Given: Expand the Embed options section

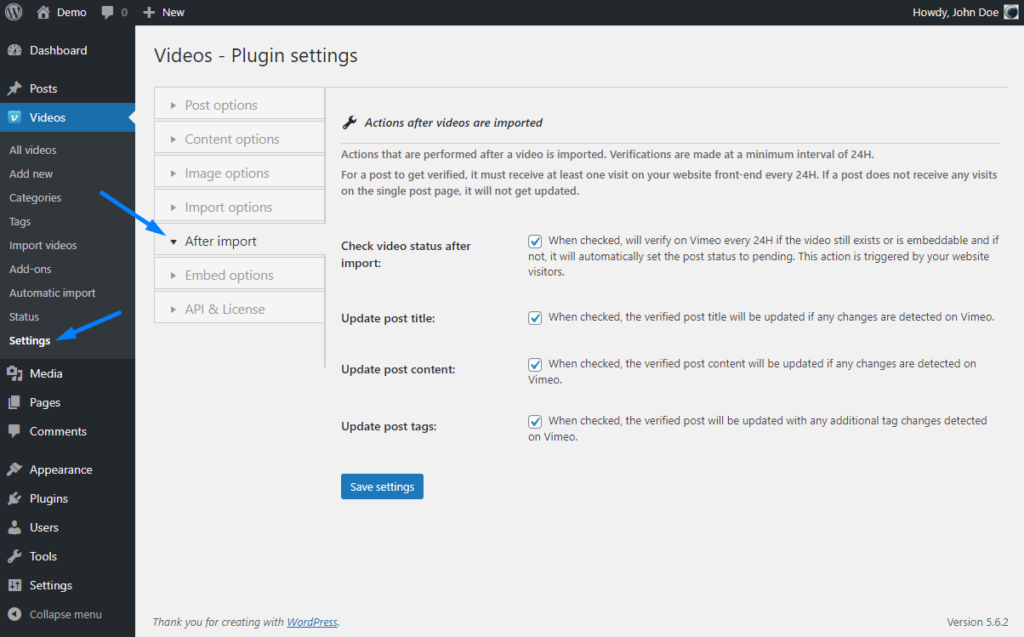Looking at the screenshot, I should [x=238, y=273].
